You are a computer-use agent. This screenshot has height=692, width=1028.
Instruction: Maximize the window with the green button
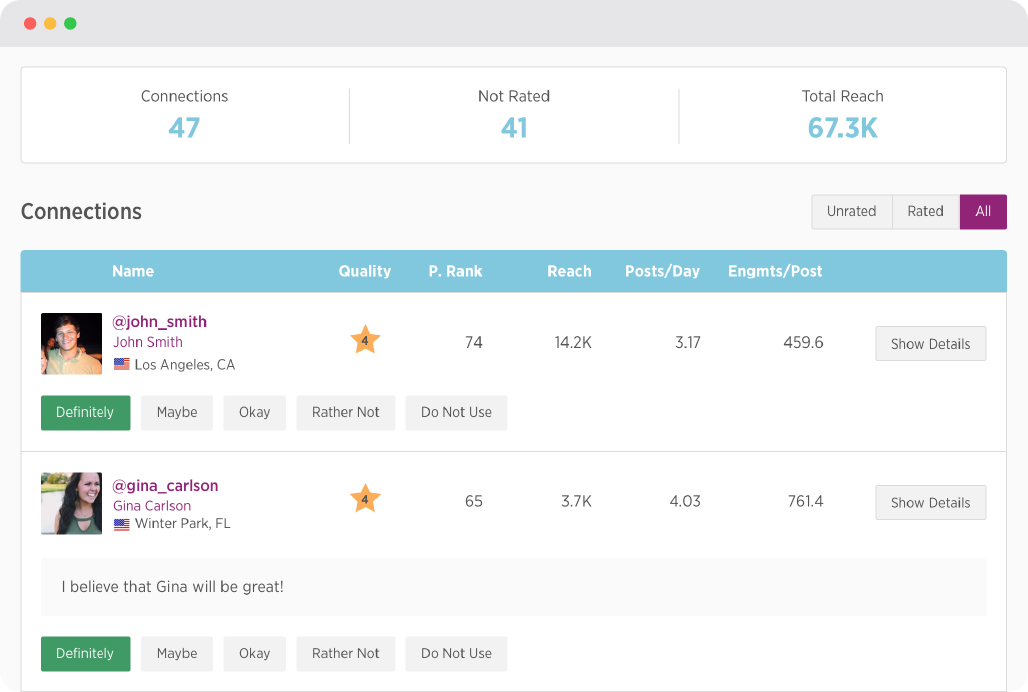[70, 24]
